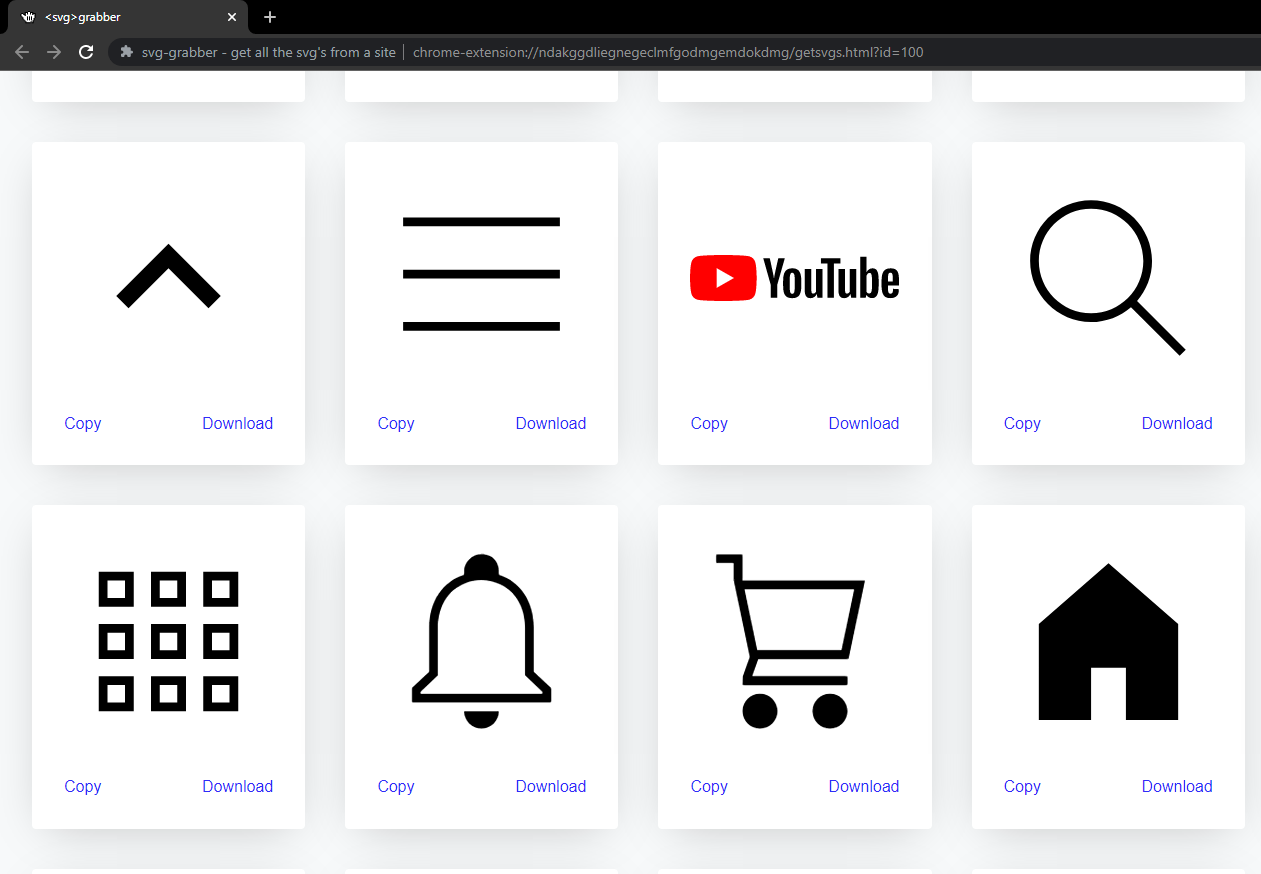Select the home house SVG icon
This screenshot has width=1261, height=874.
click(x=1108, y=641)
